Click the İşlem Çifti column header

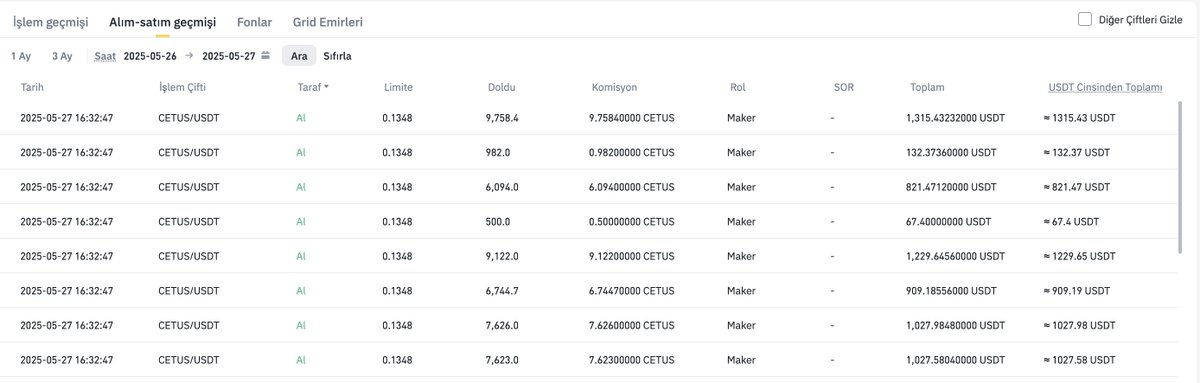pos(183,87)
